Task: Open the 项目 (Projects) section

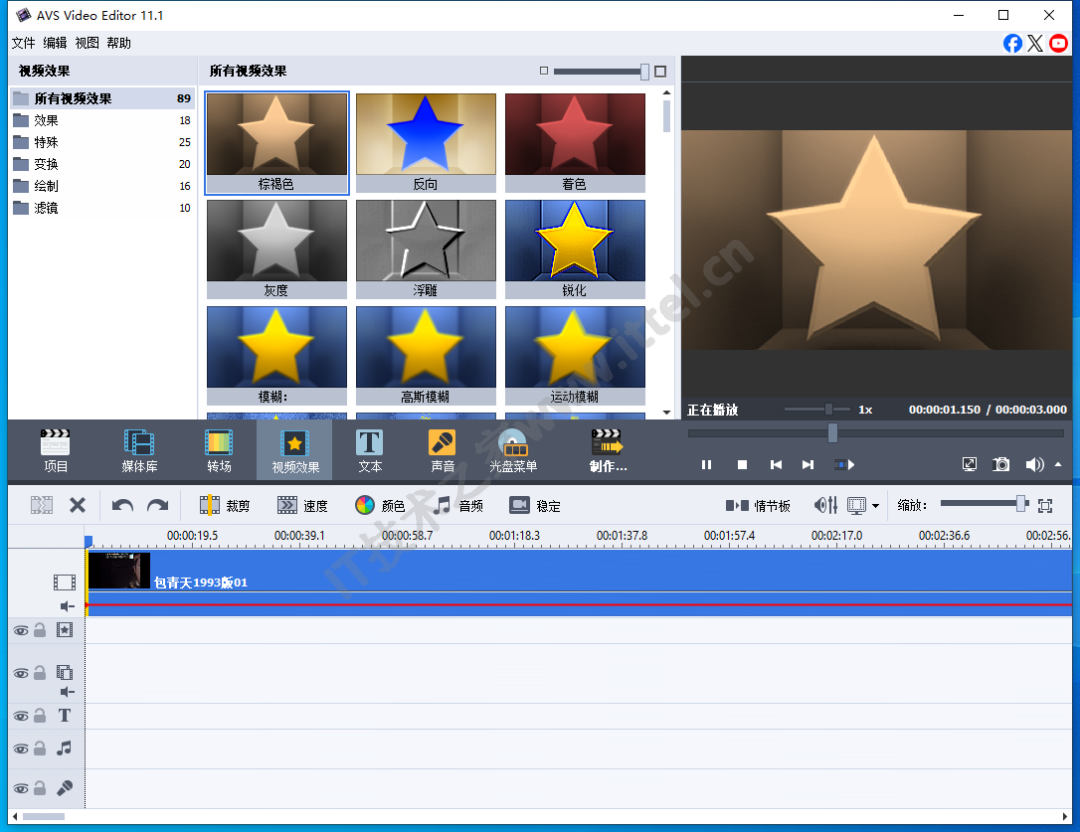Action: pyautogui.click(x=55, y=450)
